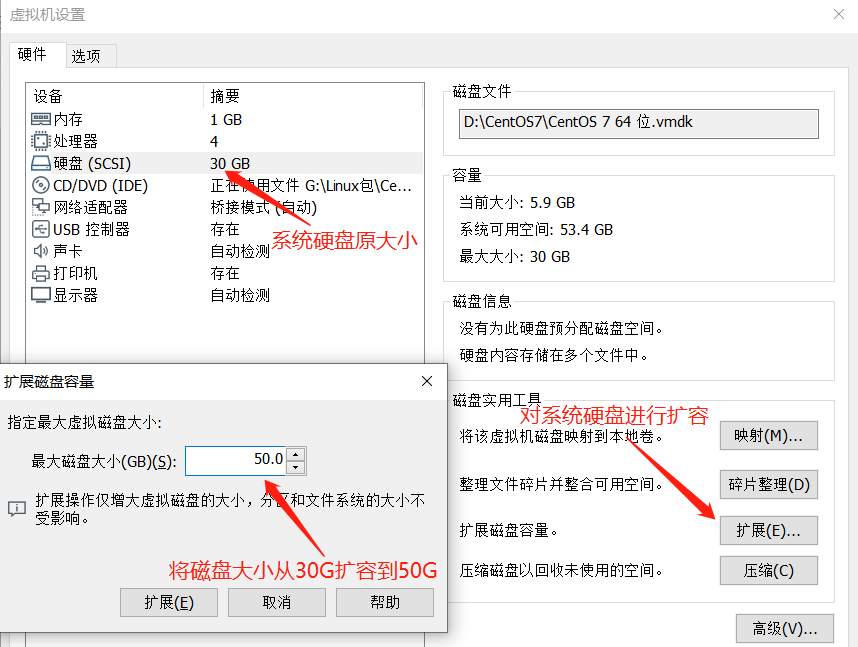This screenshot has height=647, width=858.
Task: Open the 扩展(E)... expand disk utility button
Action: point(768,530)
